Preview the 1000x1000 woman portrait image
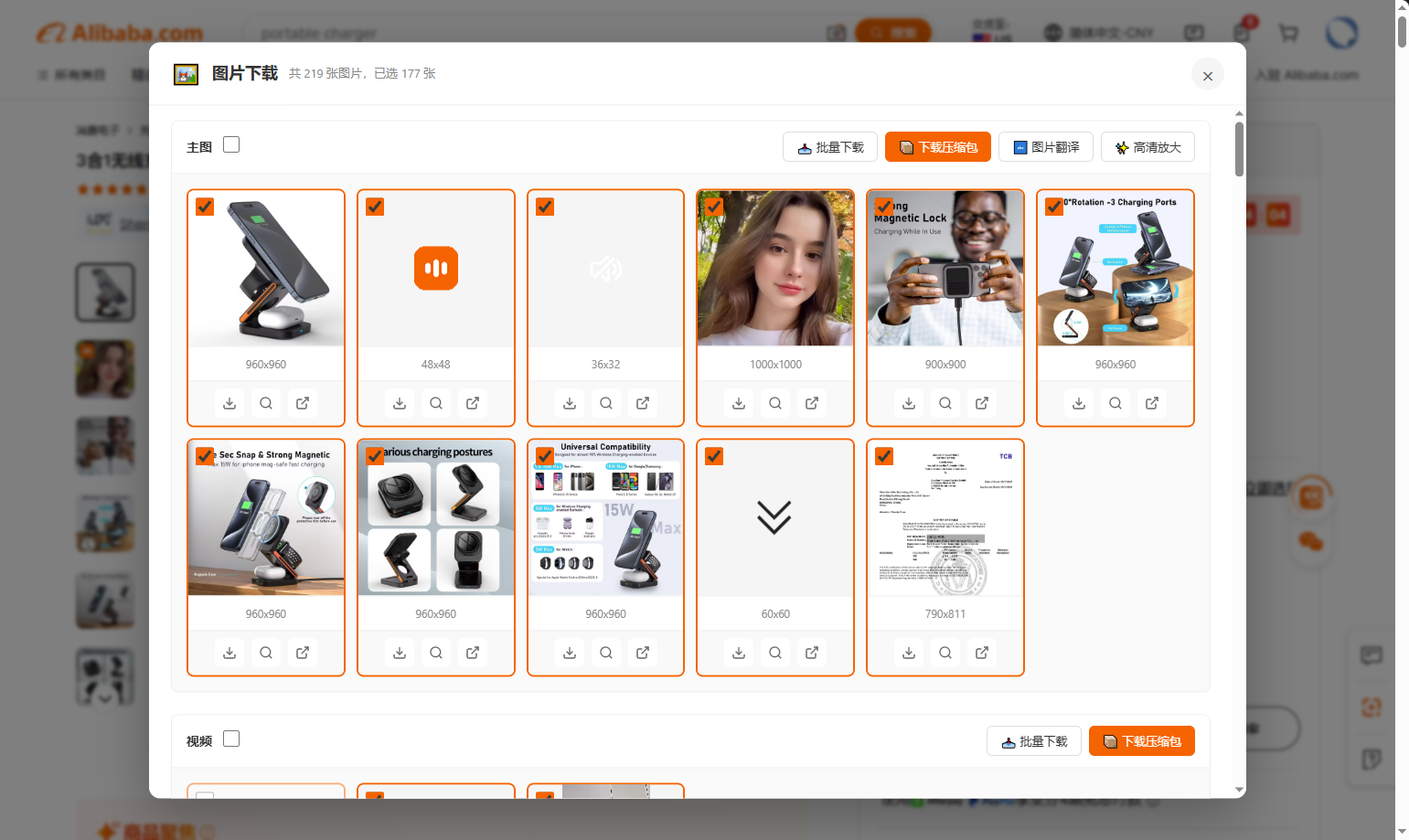The image size is (1409, 840). coord(775,403)
